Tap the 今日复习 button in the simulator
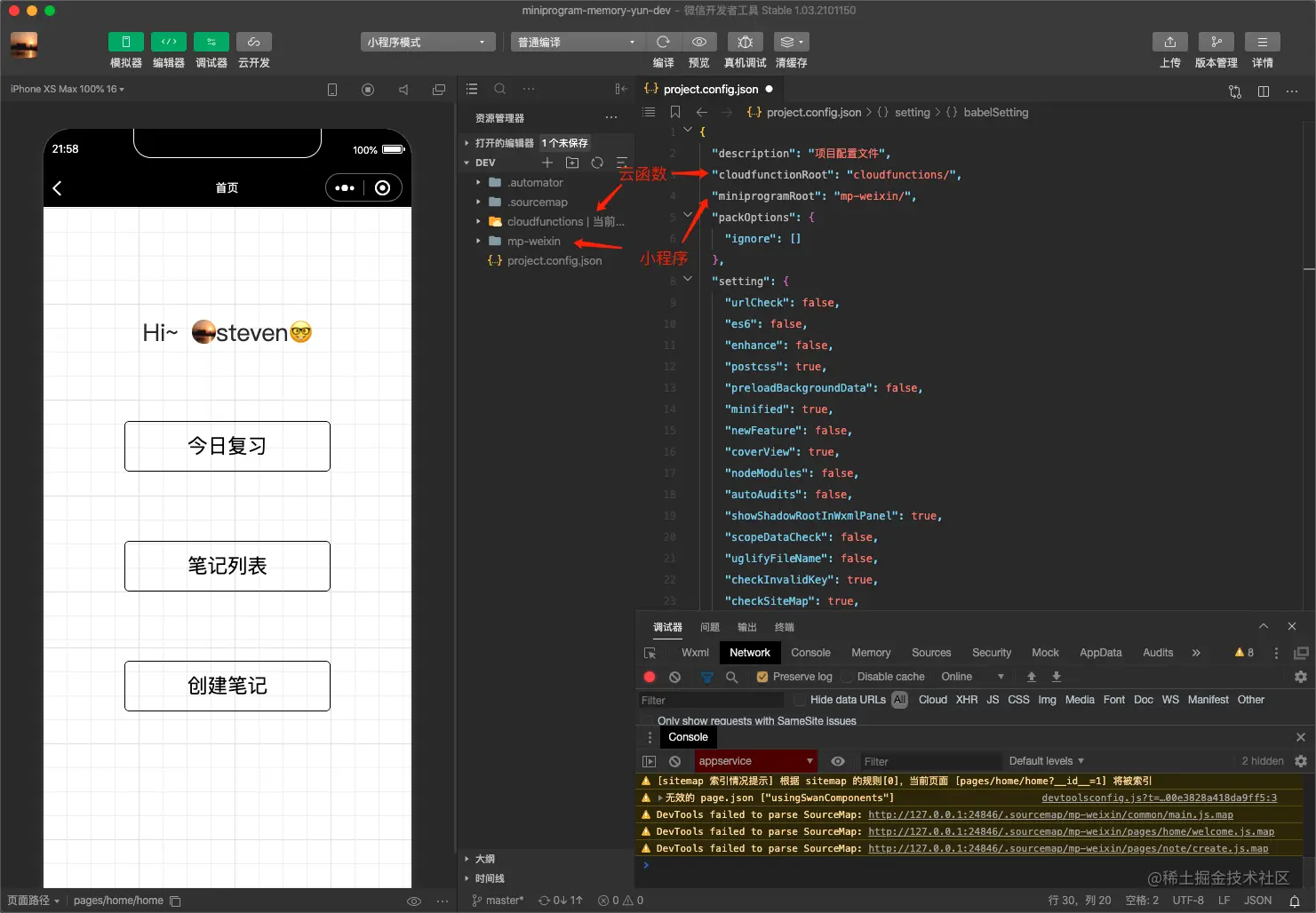The width and height of the screenshot is (1316, 913). point(227,446)
